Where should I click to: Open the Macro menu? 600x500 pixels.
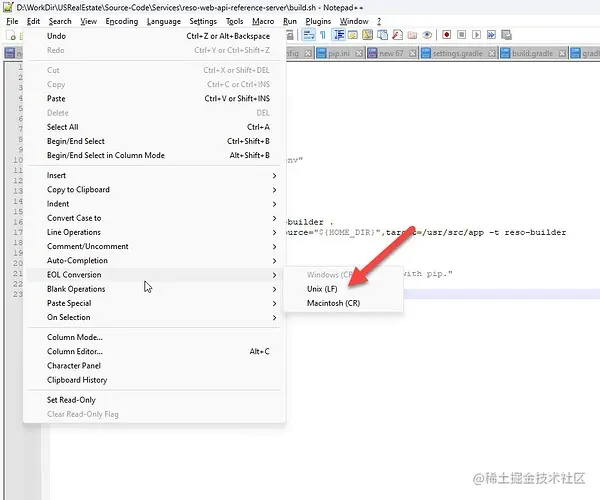coord(263,21)
